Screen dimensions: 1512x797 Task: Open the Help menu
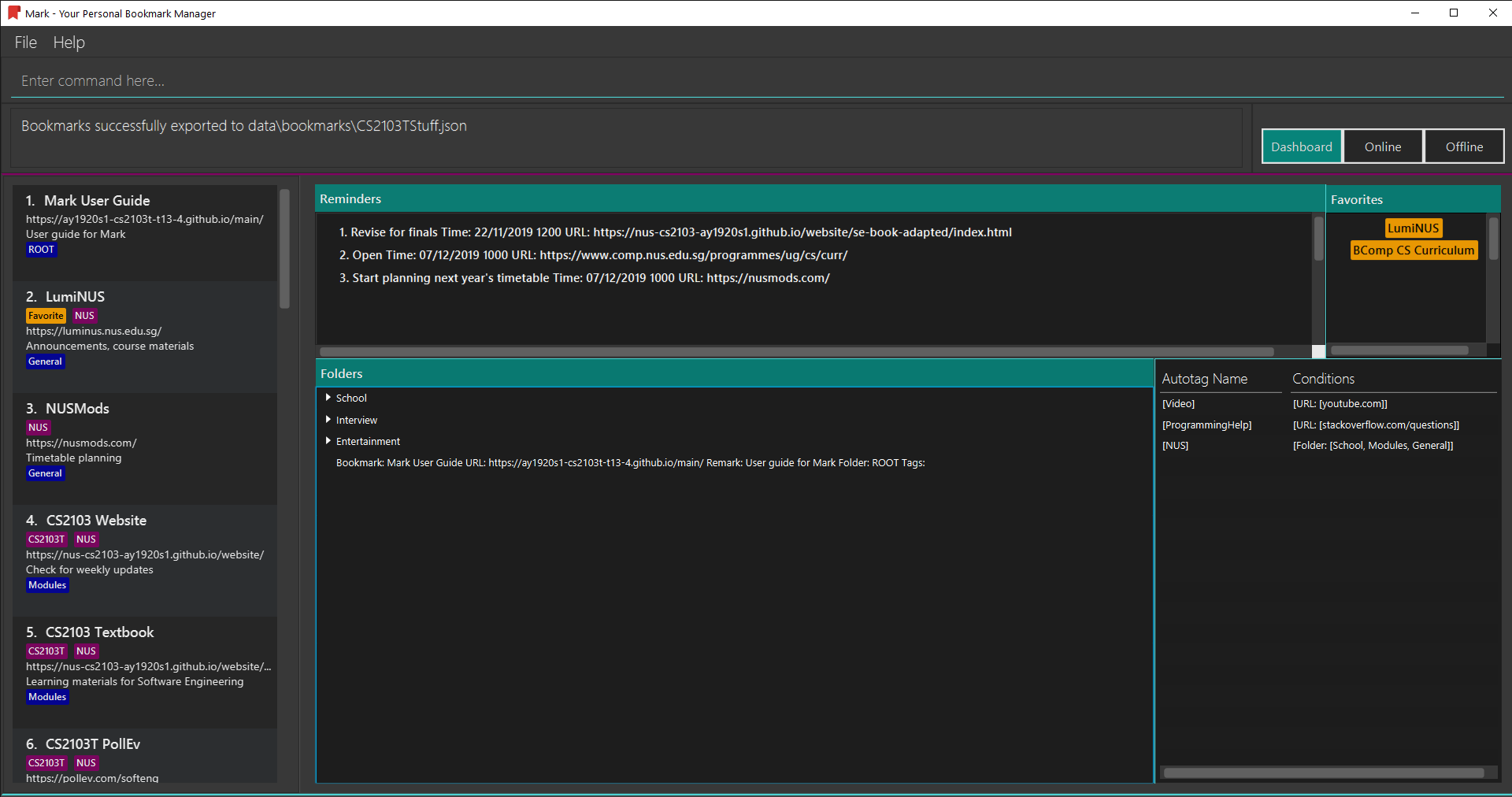coord(69,43)
